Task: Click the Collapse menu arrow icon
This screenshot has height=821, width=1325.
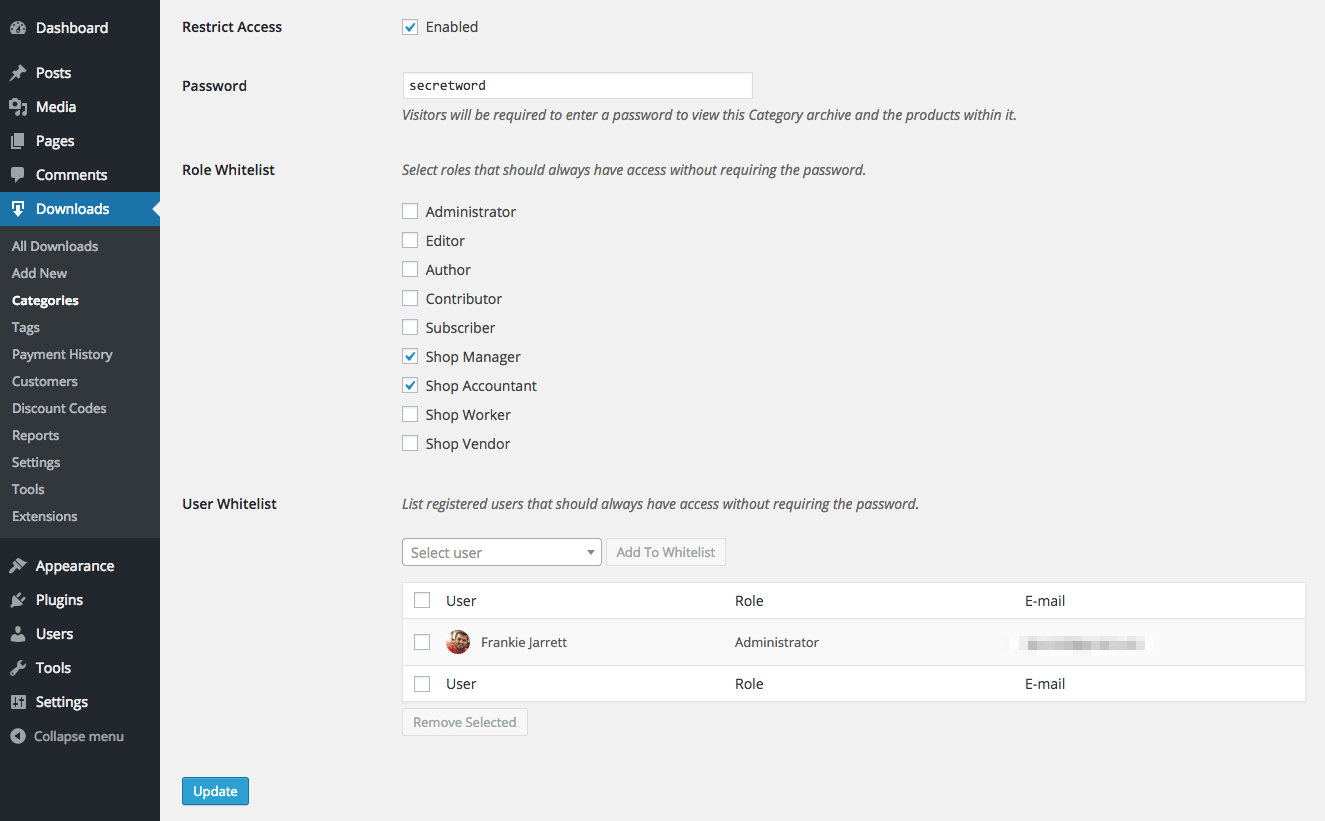Action: coord(18,736)
